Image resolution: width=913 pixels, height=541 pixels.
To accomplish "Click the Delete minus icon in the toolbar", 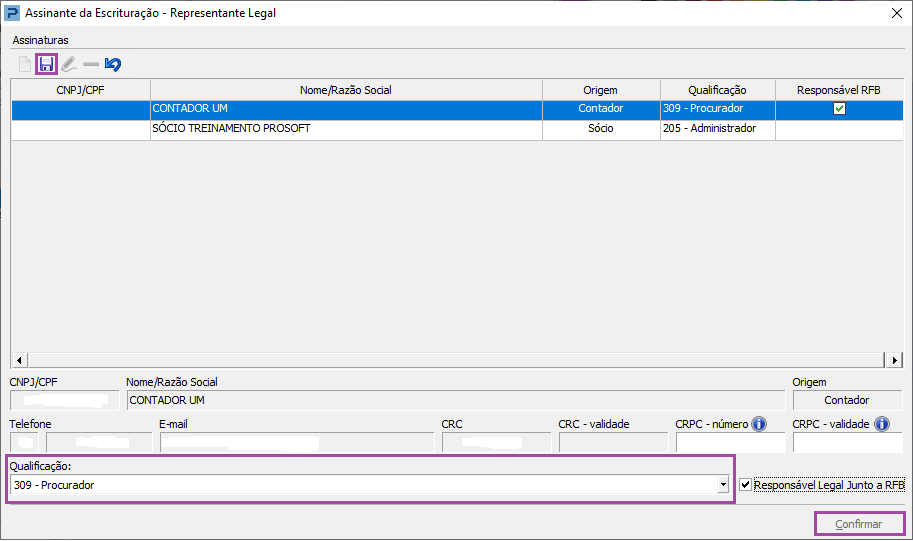I will 91,64.
